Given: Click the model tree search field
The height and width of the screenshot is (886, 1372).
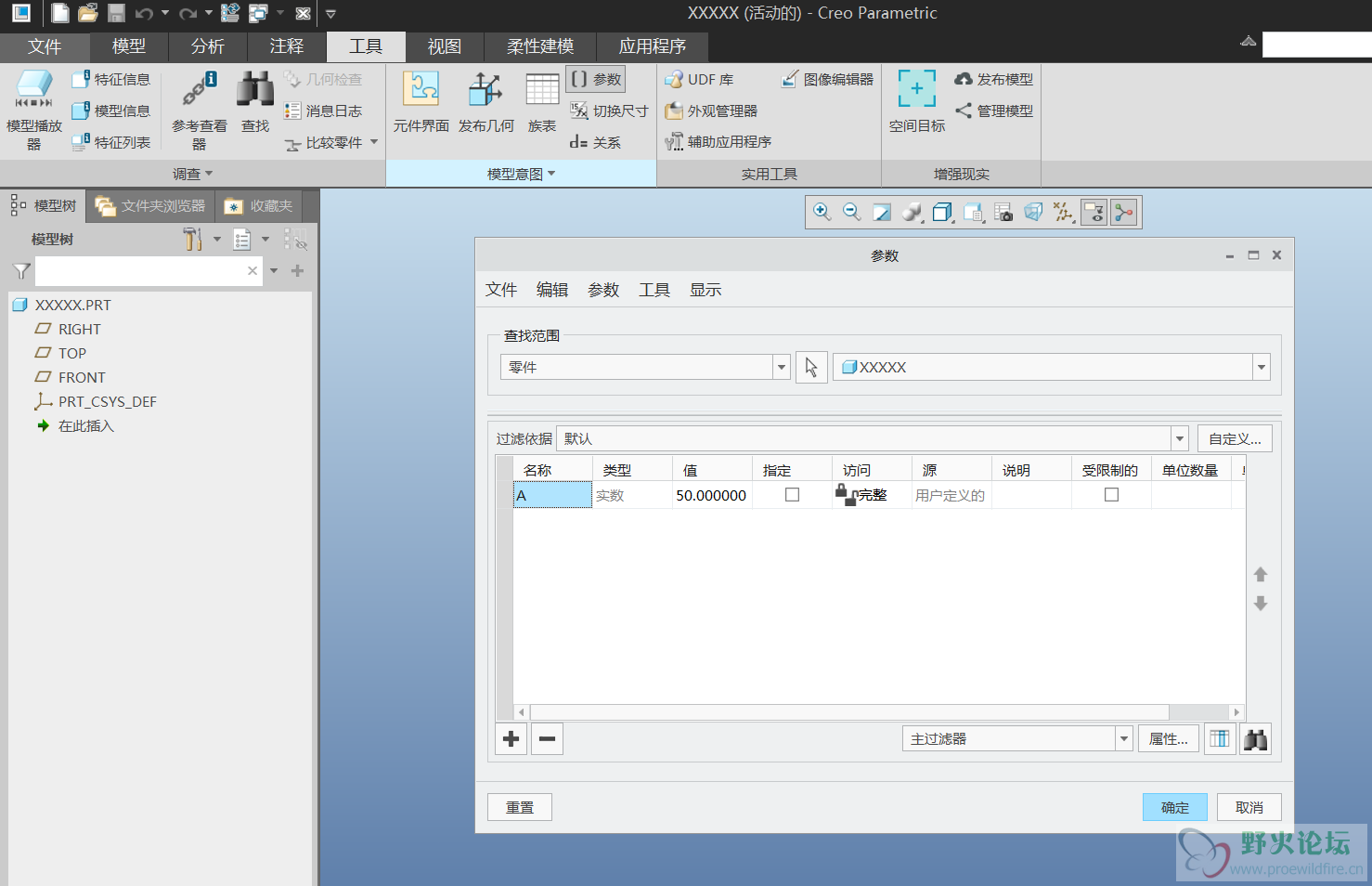Looking at the screenshot, I should tap(149, 271).
